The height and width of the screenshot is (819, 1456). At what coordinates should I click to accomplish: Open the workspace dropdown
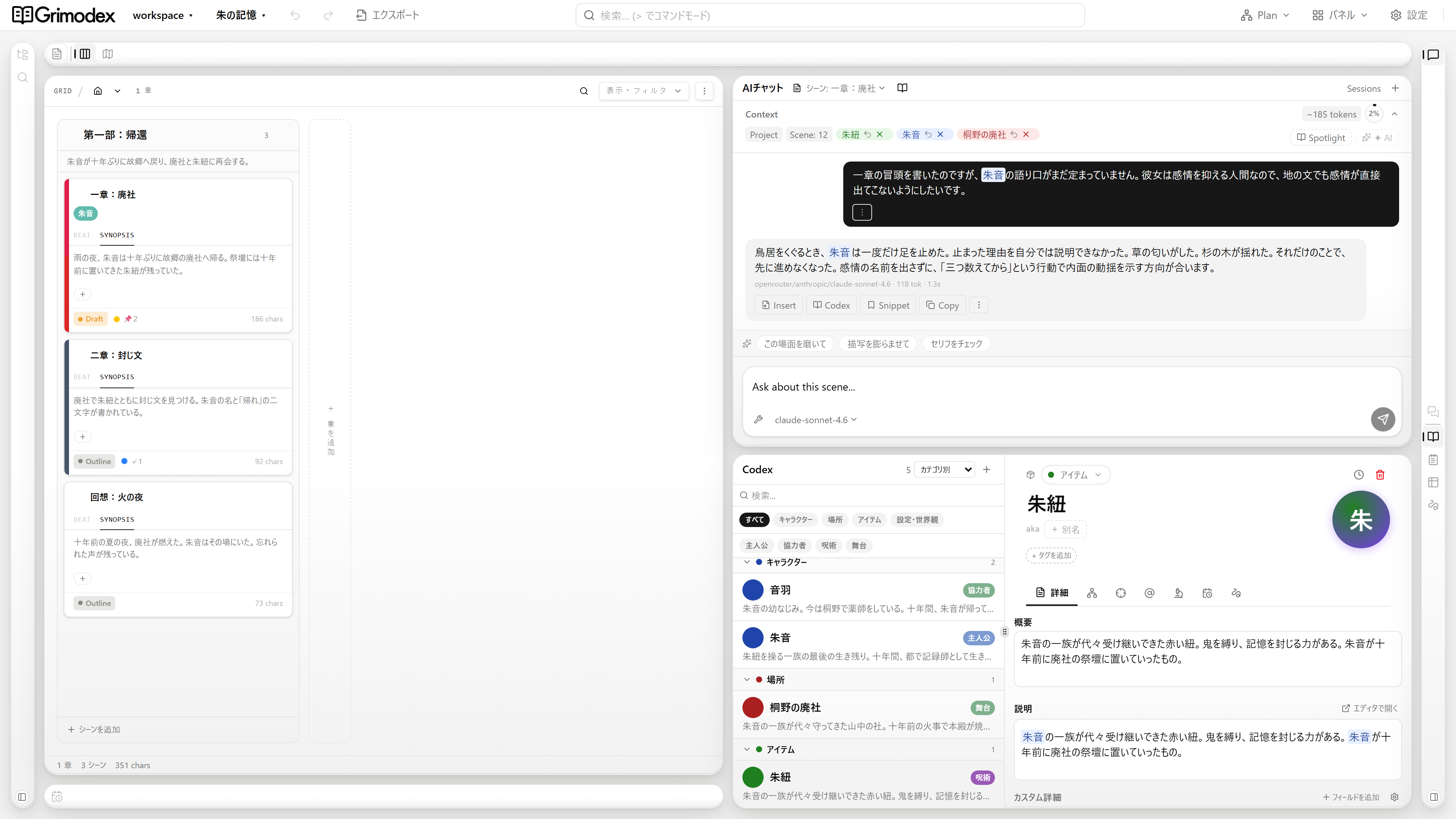[x=163, y=15]
